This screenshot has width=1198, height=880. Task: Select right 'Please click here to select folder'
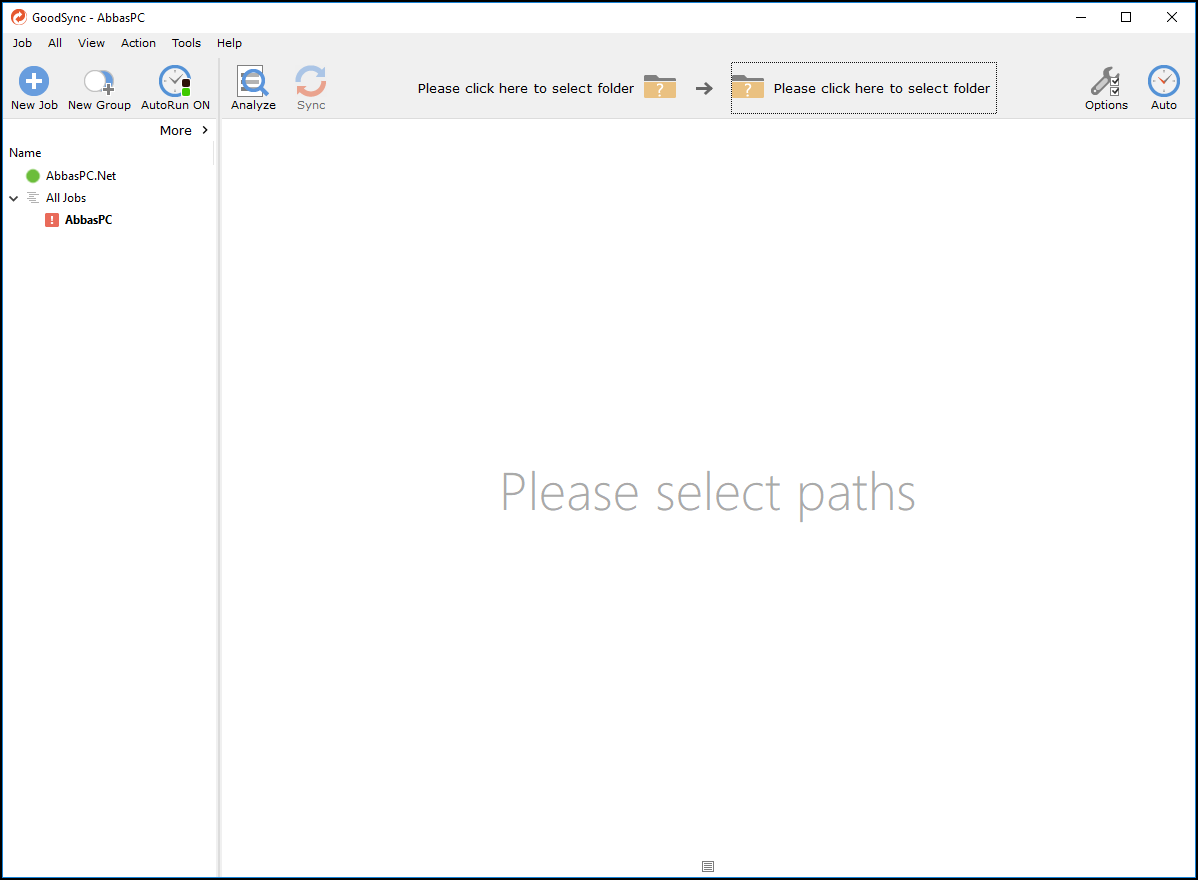pos(881,89)
